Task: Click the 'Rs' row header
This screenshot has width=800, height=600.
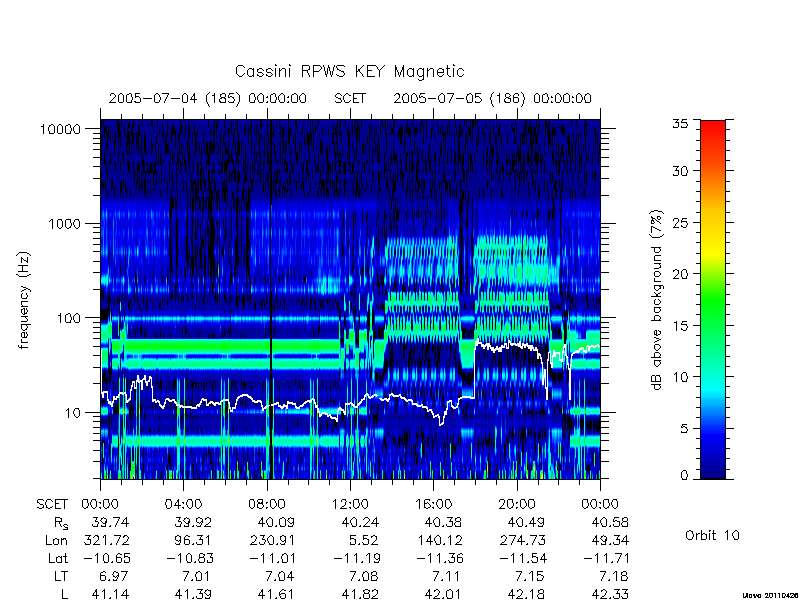Action: click(61, 523)
